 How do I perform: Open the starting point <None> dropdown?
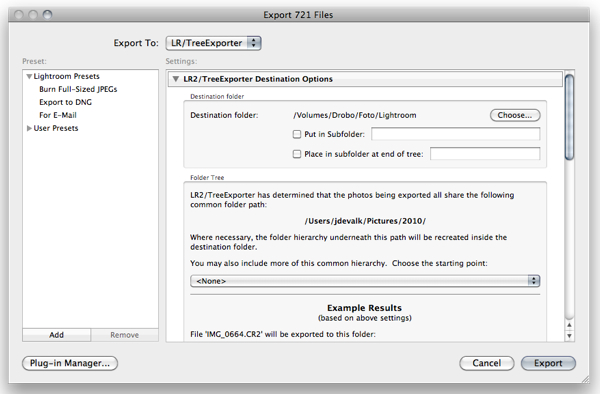pyautogui.click(x=365, y=281)
